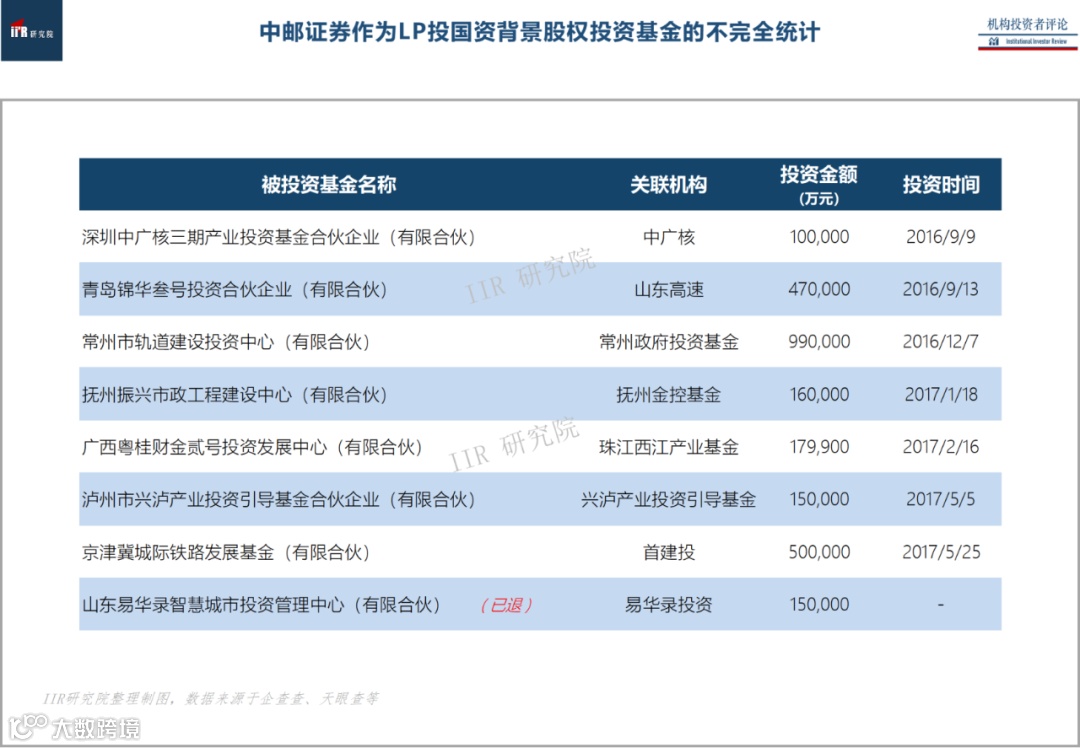
Task: Click 深圳中广核三期产业投资基金合伙企业 fund name
Action: [x=279, y=237]
